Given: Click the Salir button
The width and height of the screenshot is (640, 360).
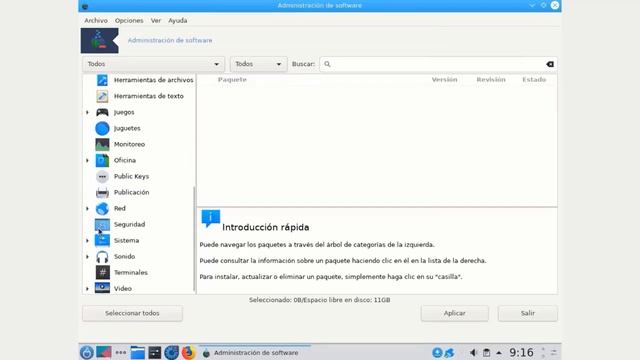Looking at the screenshot, I should [x=527, y=313].
